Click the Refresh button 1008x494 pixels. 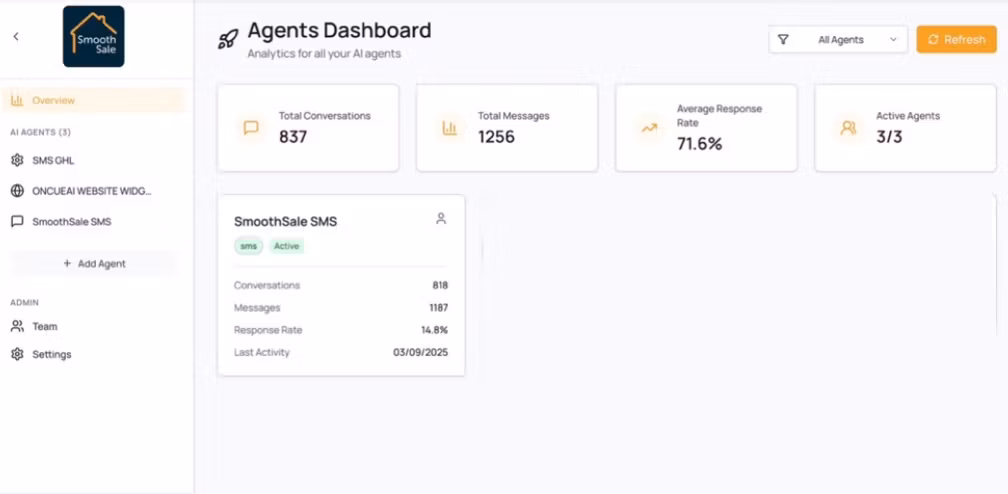click(957, 40)
